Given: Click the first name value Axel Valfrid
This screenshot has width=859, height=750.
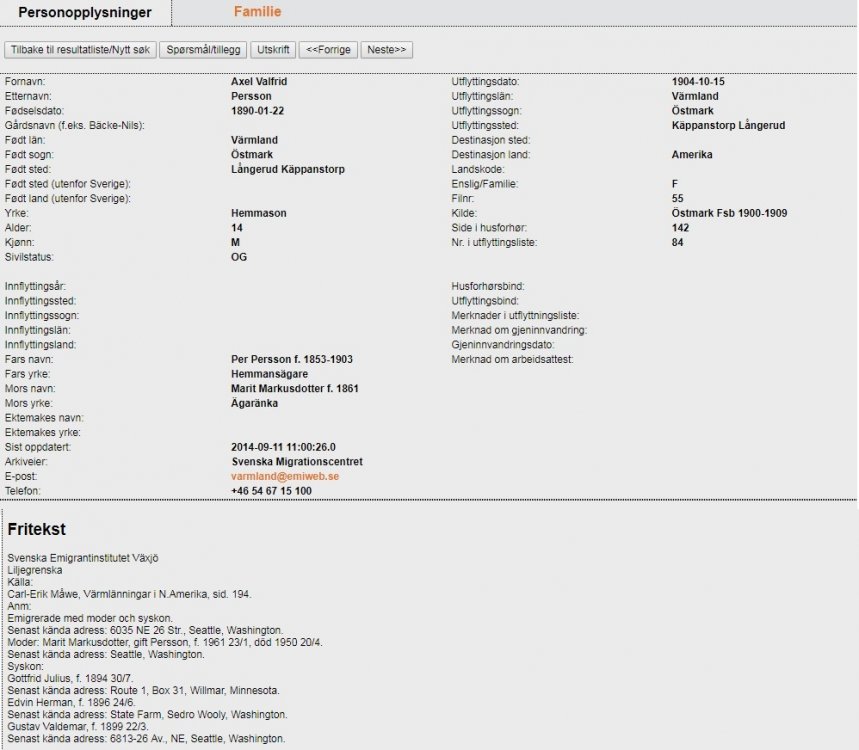Looking at the screenshot, I should 261,81.
